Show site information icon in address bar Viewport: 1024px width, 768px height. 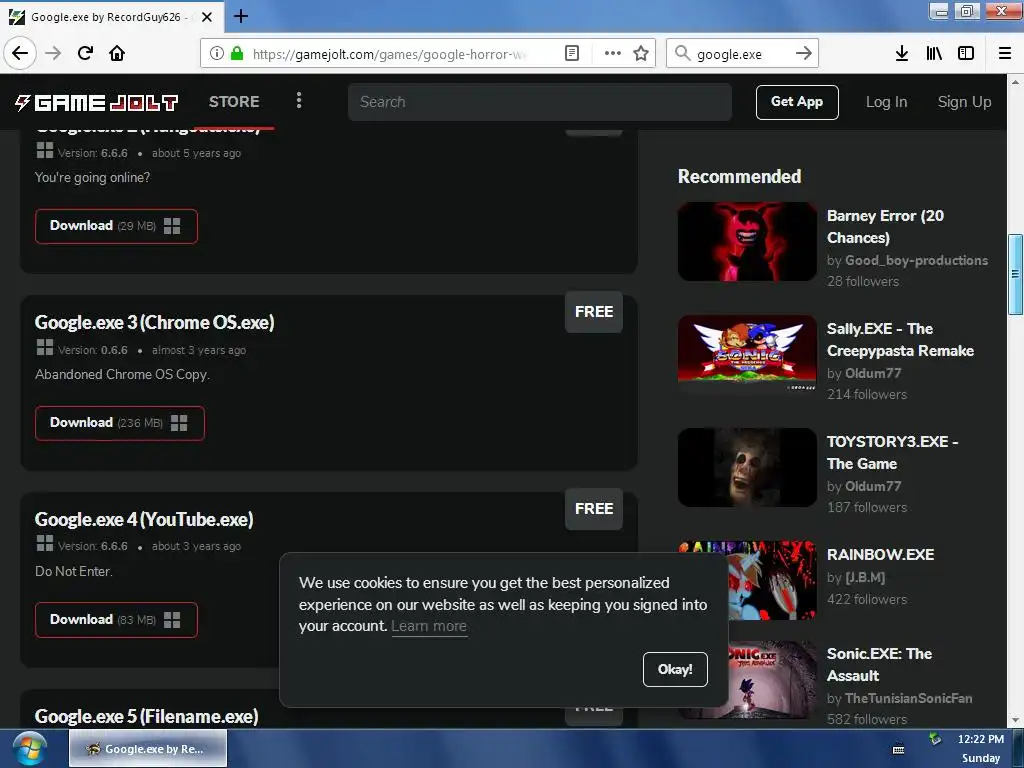coord(216,54)
